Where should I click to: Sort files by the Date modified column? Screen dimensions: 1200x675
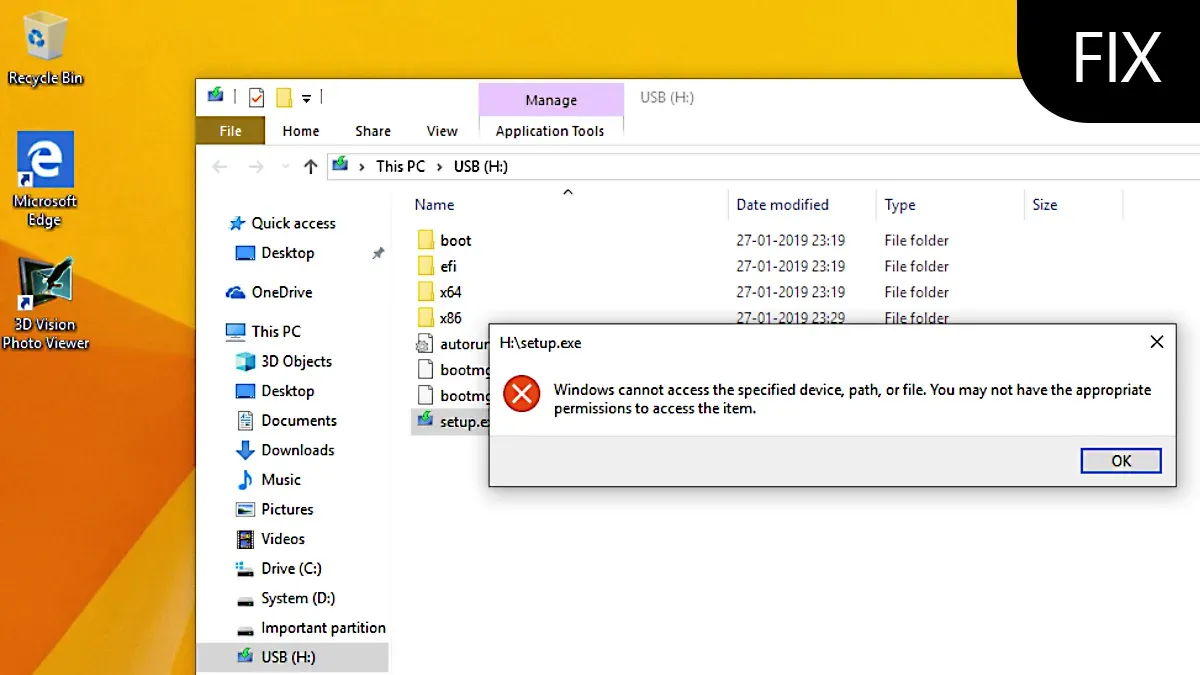click(x=782, y=204)
